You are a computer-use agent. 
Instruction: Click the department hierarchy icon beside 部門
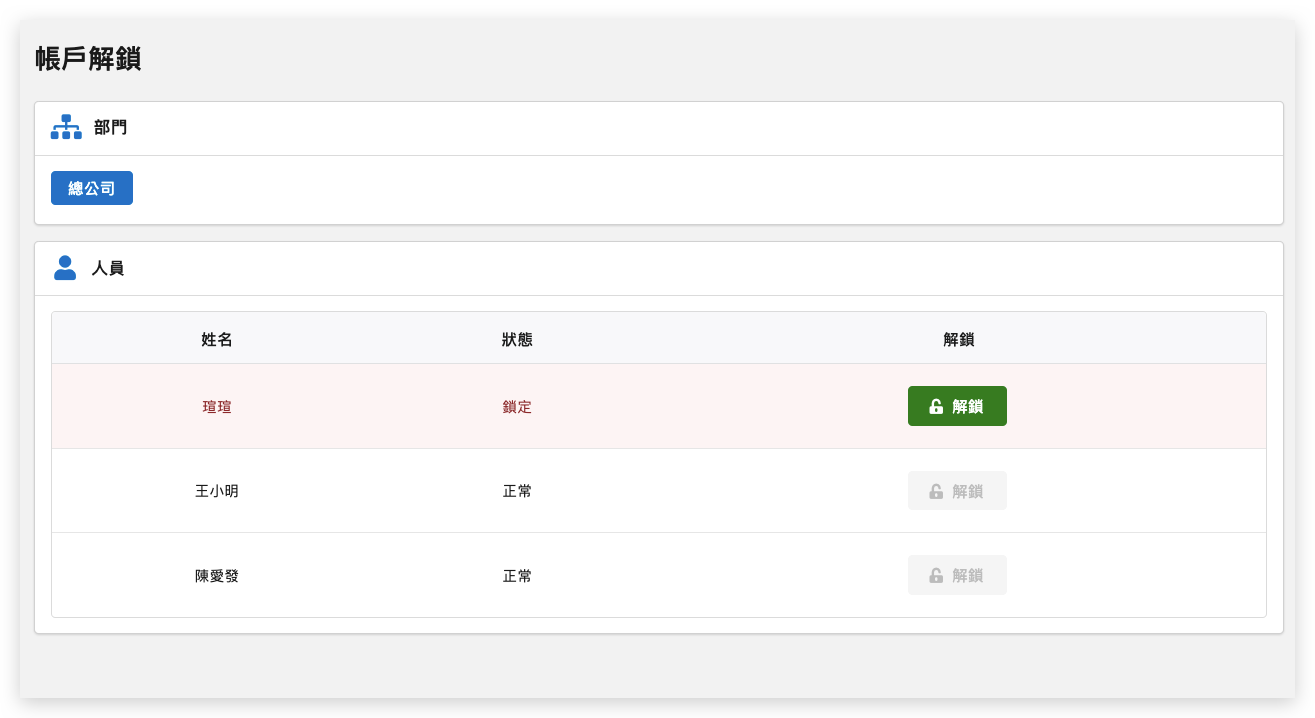pyautogui.click(x=65, y=127)
